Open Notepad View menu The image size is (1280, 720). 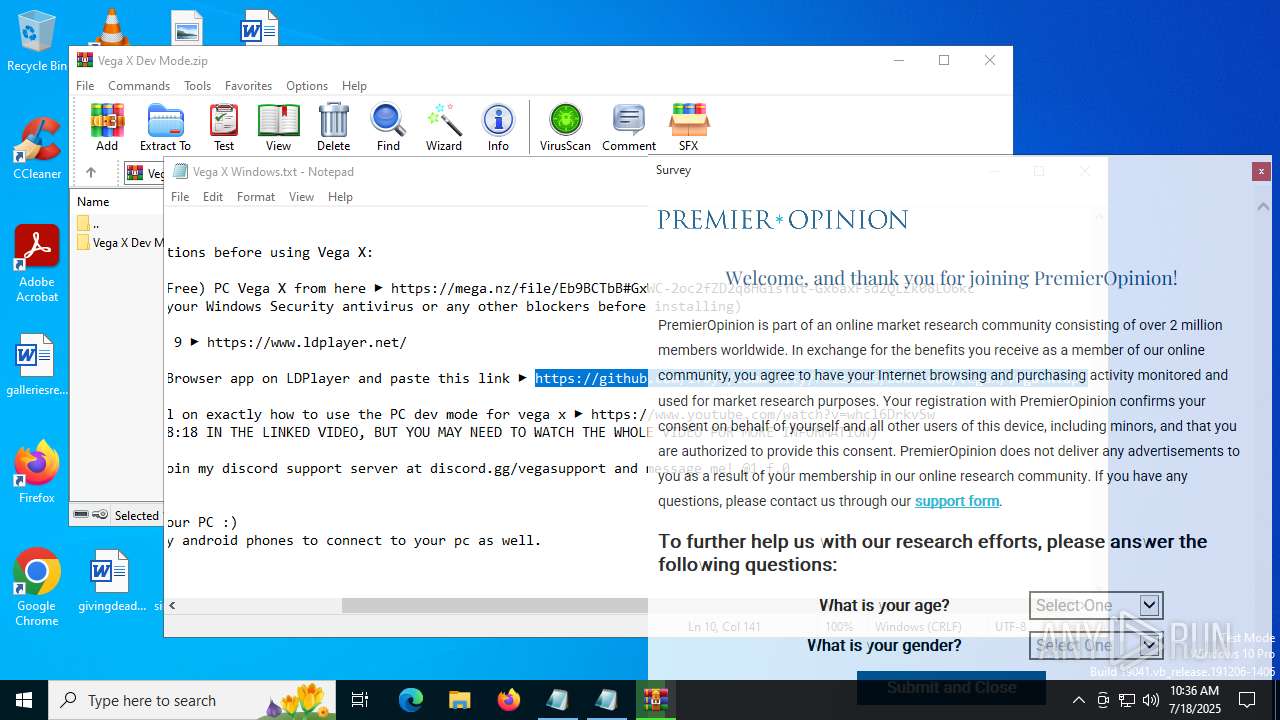pyautogui.click(x=301, y=197)
